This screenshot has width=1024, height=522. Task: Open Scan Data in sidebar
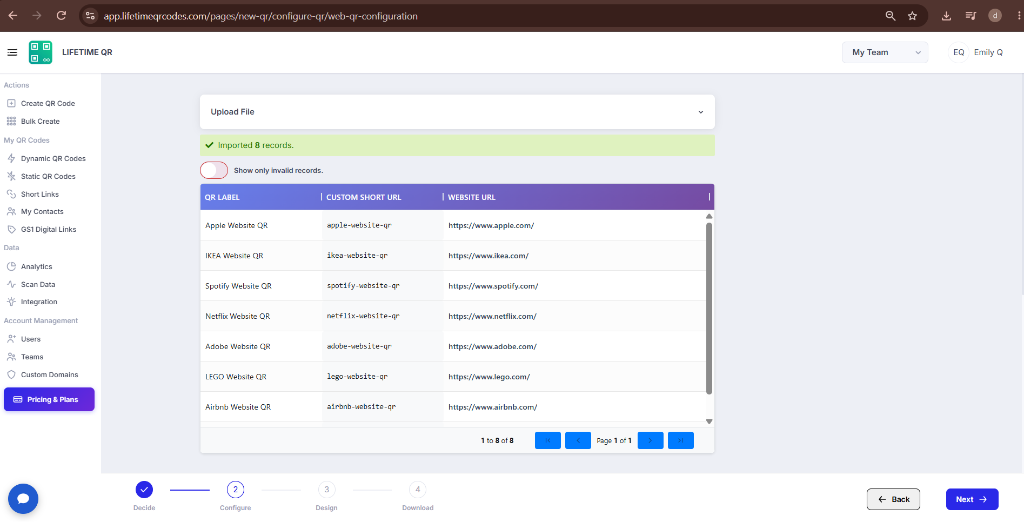[x=31, y=284]
